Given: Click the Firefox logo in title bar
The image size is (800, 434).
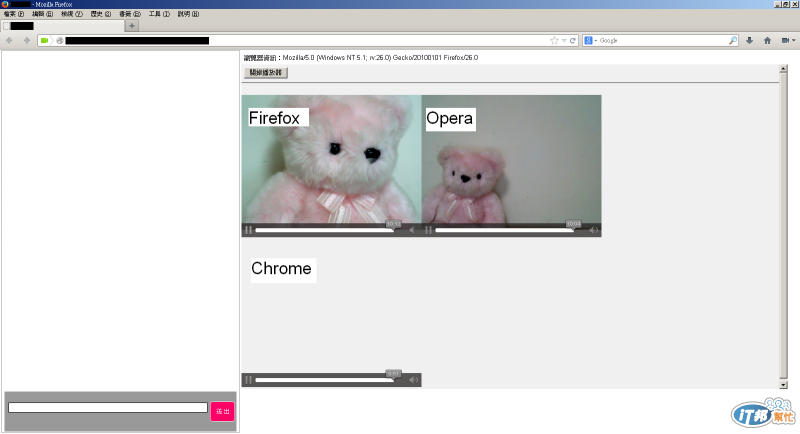Looking at the screenshot, I should (x=5, y=4).
